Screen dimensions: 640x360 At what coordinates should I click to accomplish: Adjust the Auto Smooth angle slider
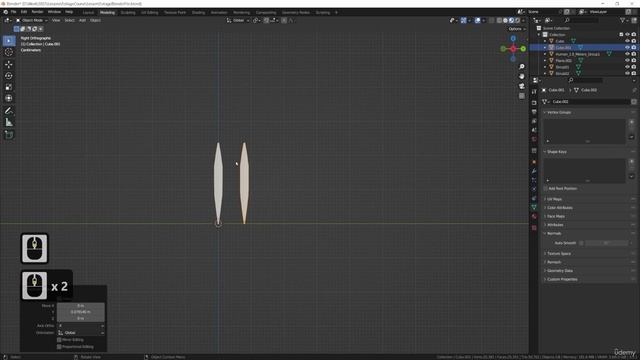[607, 243]
